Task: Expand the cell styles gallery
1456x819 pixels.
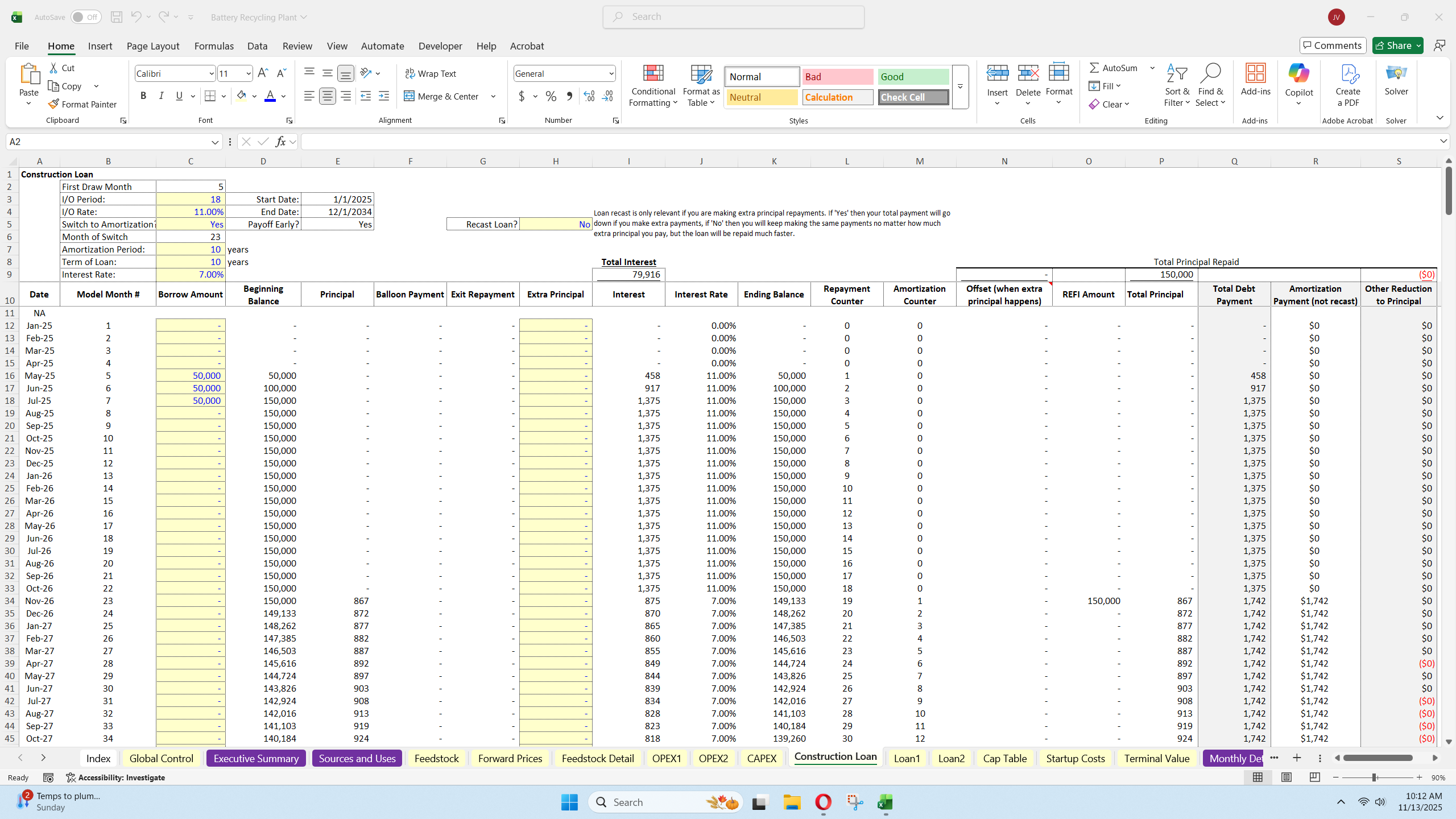Action: (960, 86)
